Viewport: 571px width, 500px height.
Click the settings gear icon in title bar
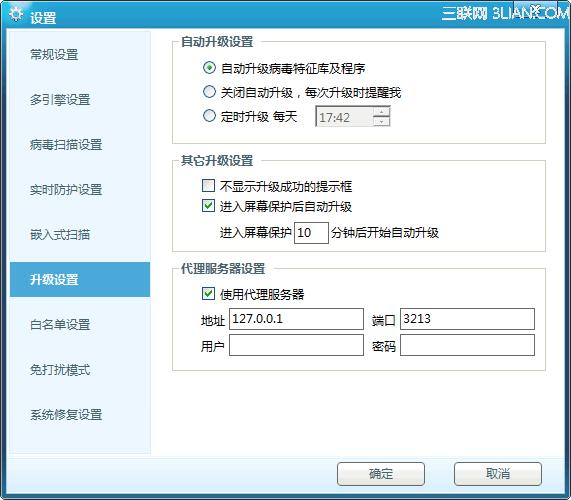16,15
